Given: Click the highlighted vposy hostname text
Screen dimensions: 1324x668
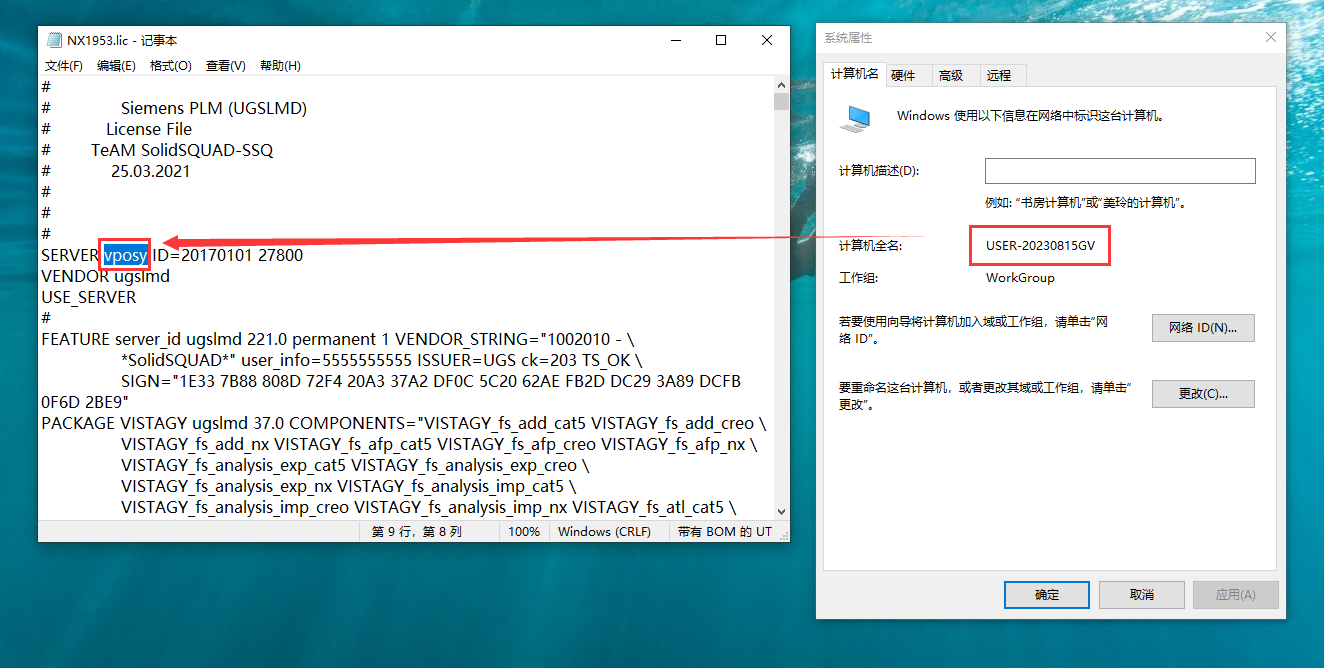Looking at the screenshot, I should (126, 255).
